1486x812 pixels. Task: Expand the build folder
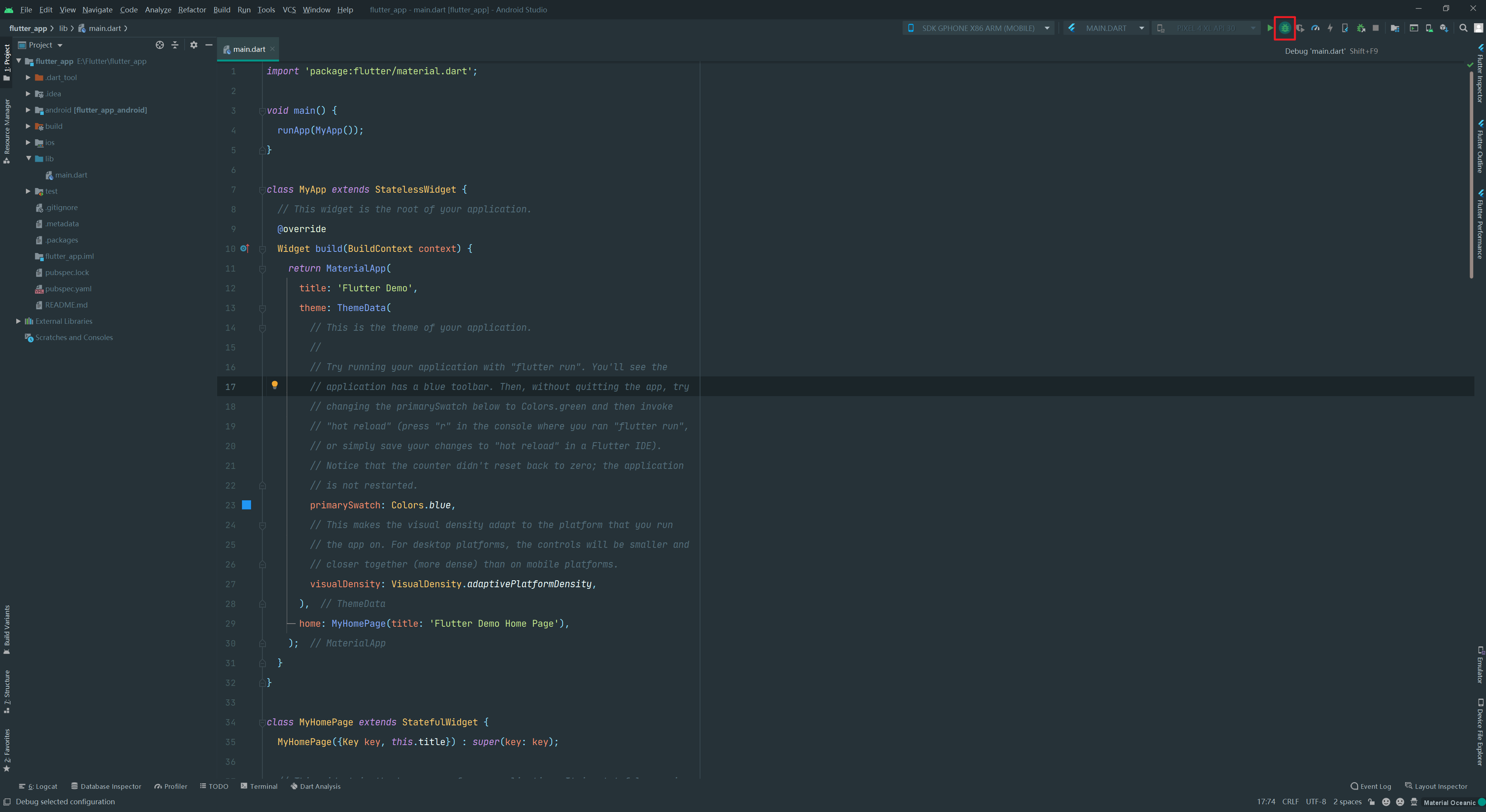coord(28,126)
